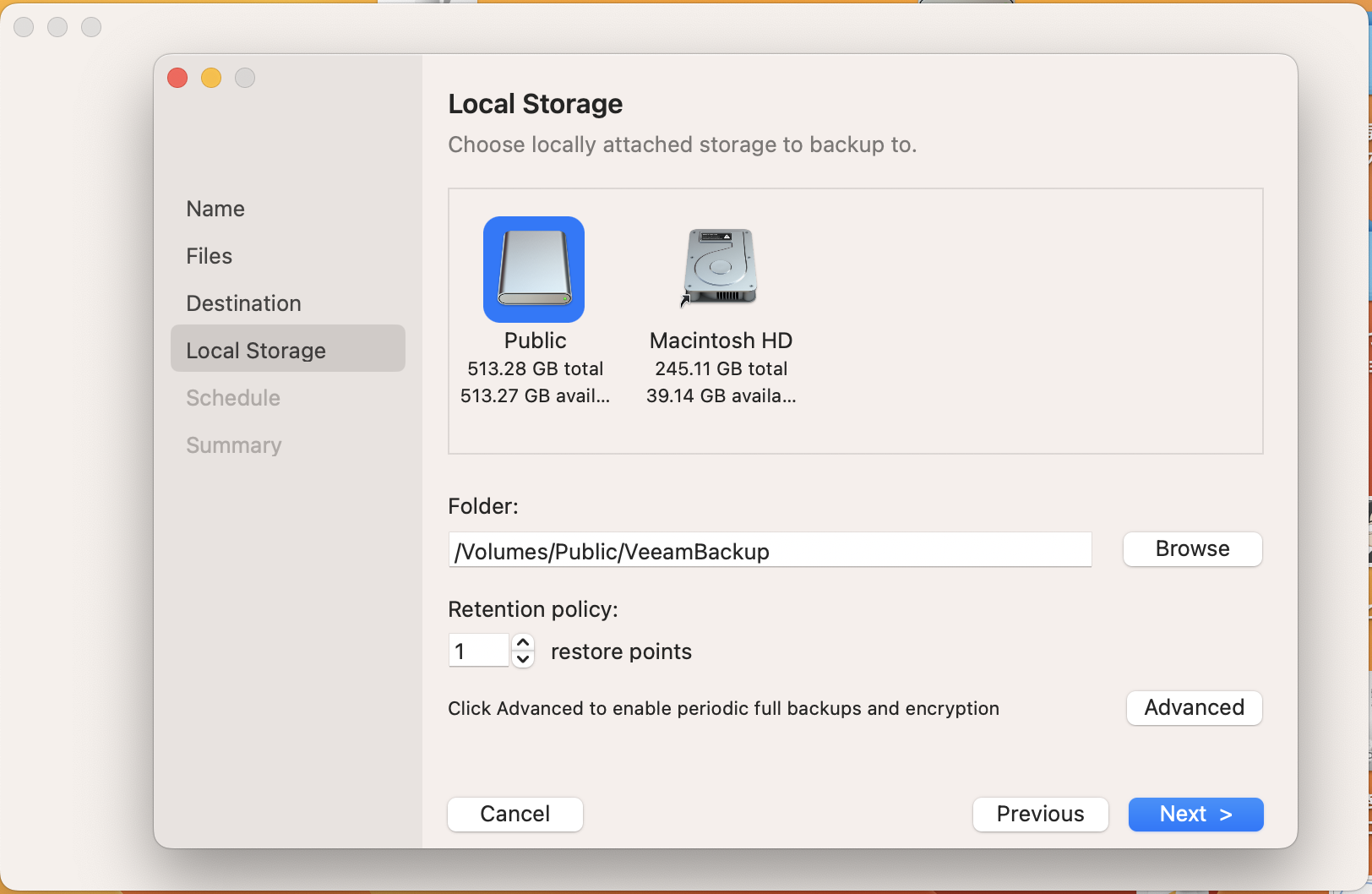Viewport: 1372px width, 894px height.
Task: Click the Folder path text field
Action: point(769,551)
